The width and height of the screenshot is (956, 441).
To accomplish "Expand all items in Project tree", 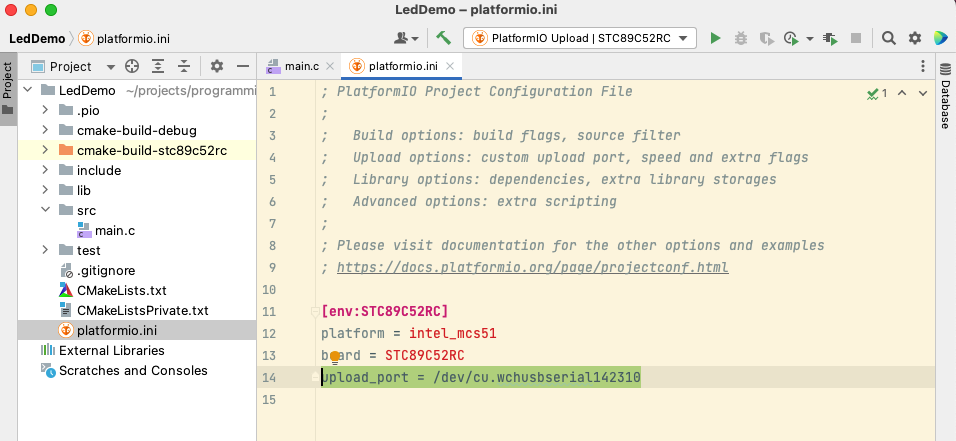I will 158,67.
